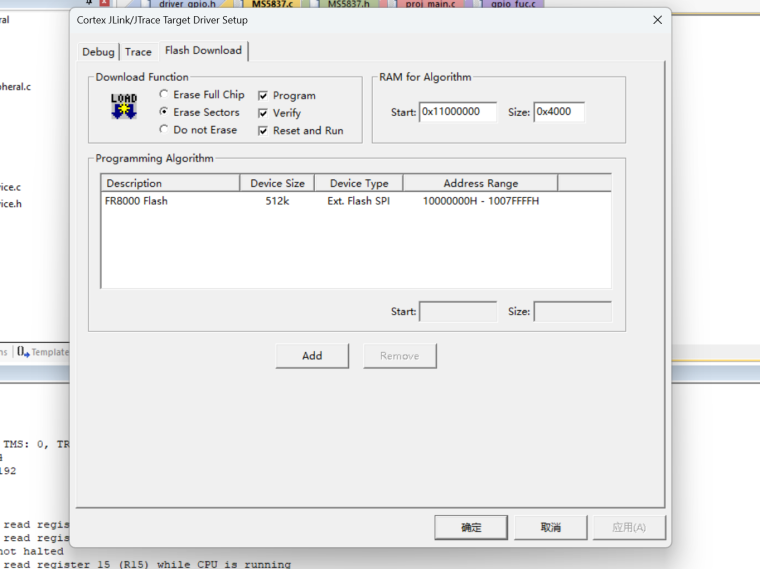Click the RAM Start address field

(457, 112)
